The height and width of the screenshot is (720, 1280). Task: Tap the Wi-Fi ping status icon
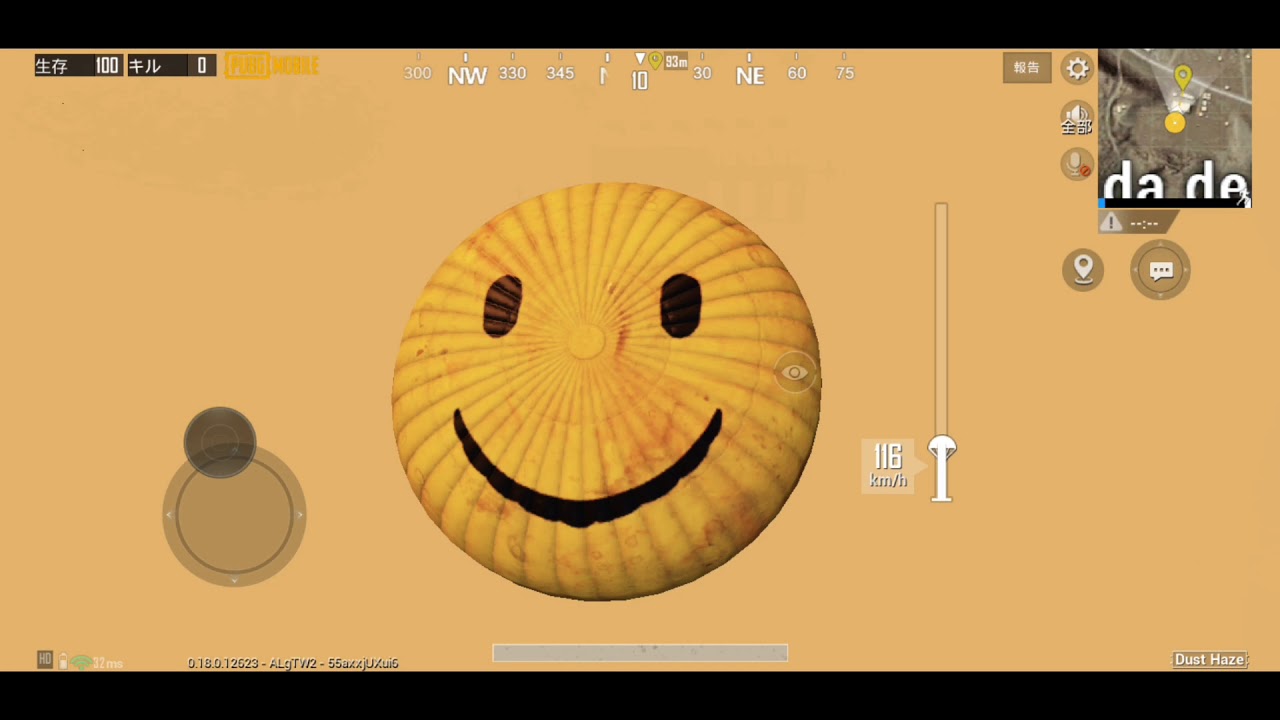81,663
